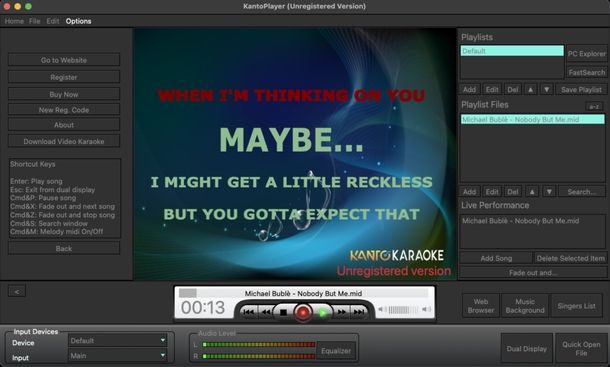
Task: Click the left channel audio level meter
Action: (259, 344)
